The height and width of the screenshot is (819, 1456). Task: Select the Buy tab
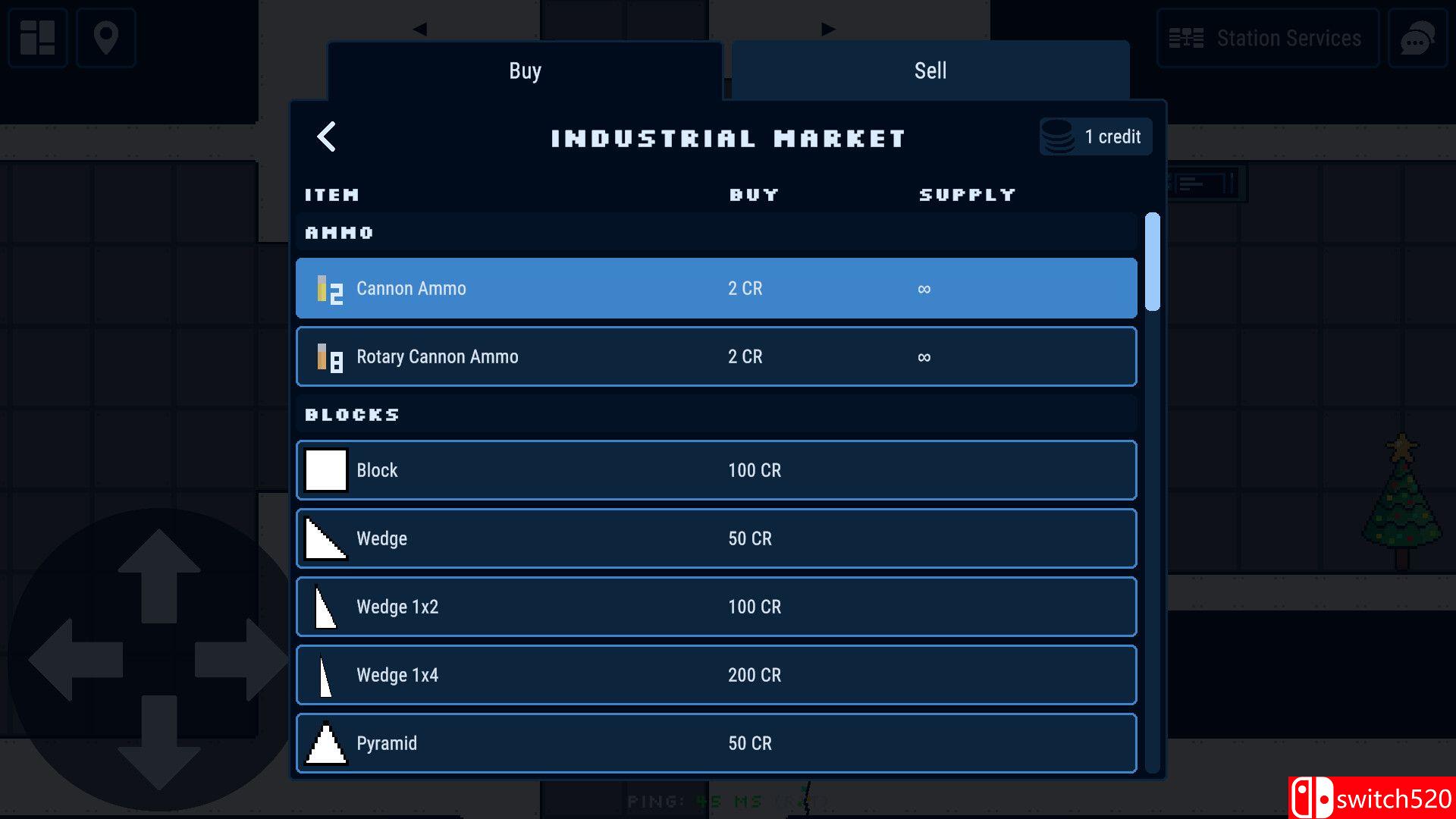coord(525,71)
